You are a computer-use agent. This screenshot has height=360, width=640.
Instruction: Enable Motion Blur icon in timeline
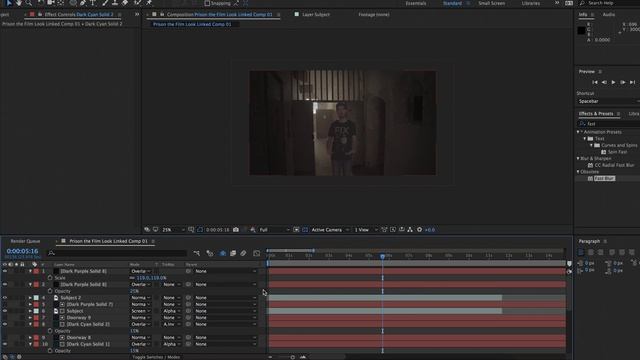click(x=243, y=253)
